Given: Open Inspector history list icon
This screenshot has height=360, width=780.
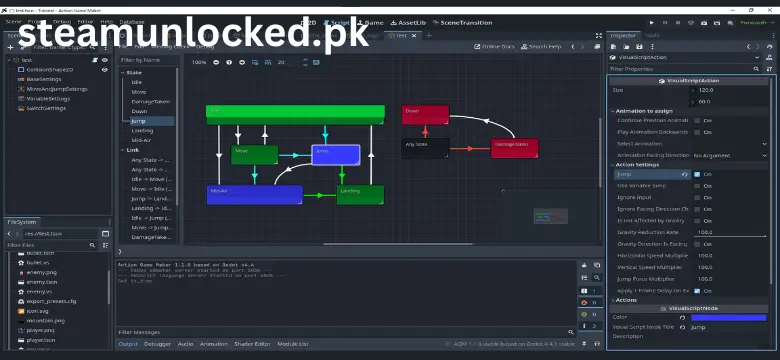Looking at the screenshot, I should point(769,47).
